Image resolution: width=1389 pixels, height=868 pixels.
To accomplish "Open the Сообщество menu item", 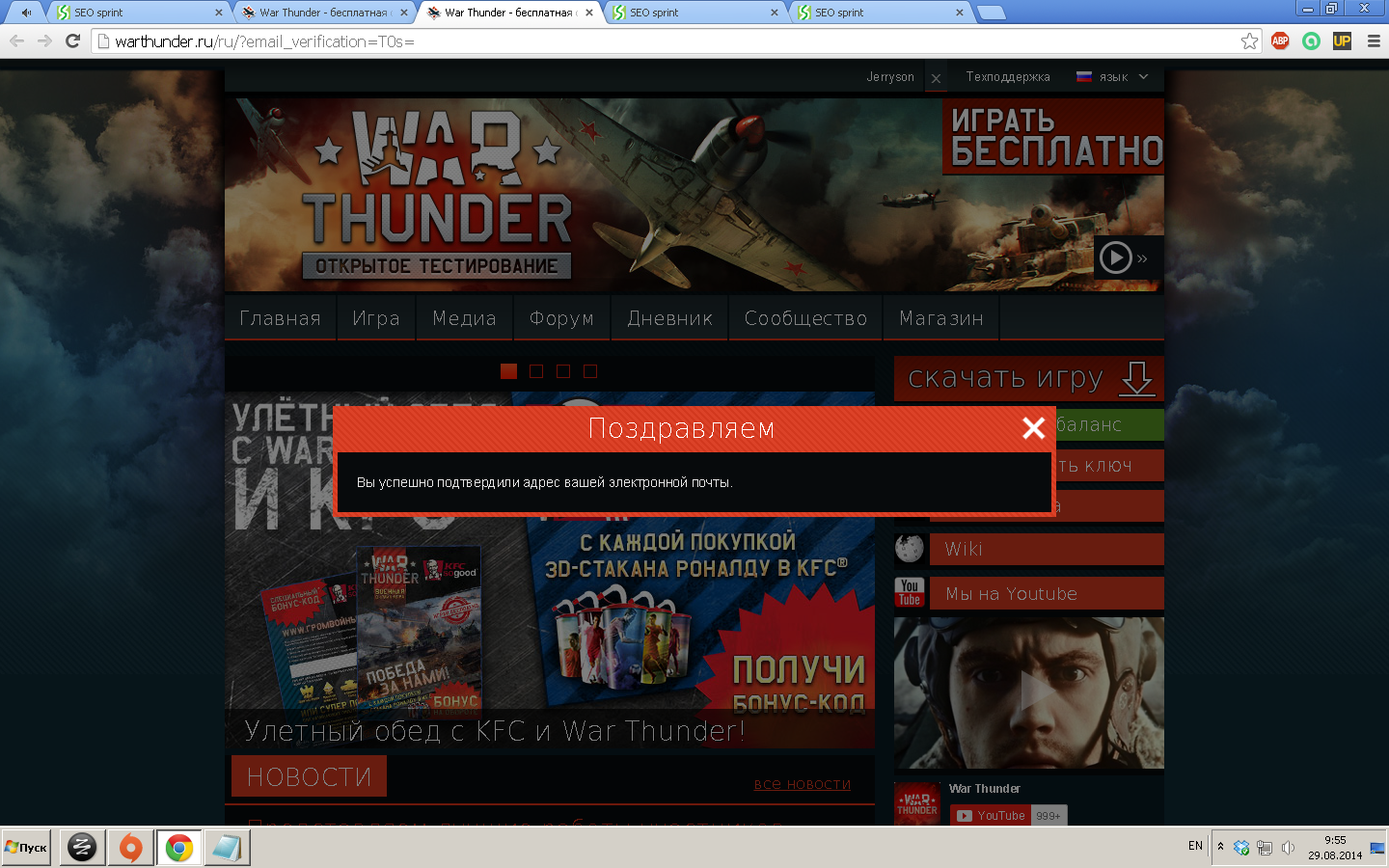I will pyautogui.click(x=805, y=318).
